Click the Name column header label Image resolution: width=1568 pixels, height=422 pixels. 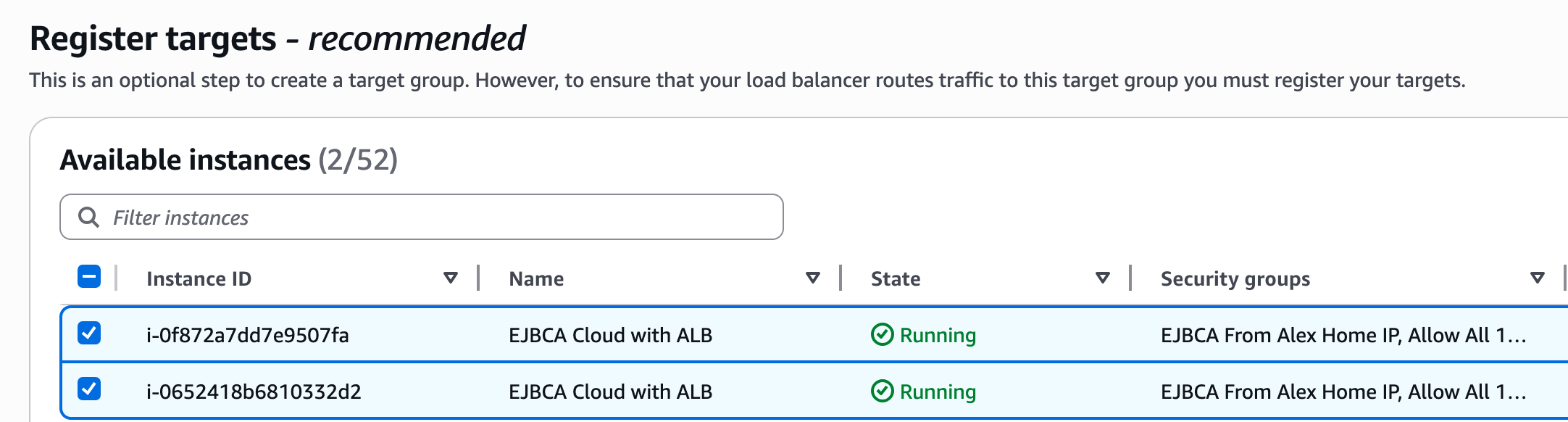[536, 279]
